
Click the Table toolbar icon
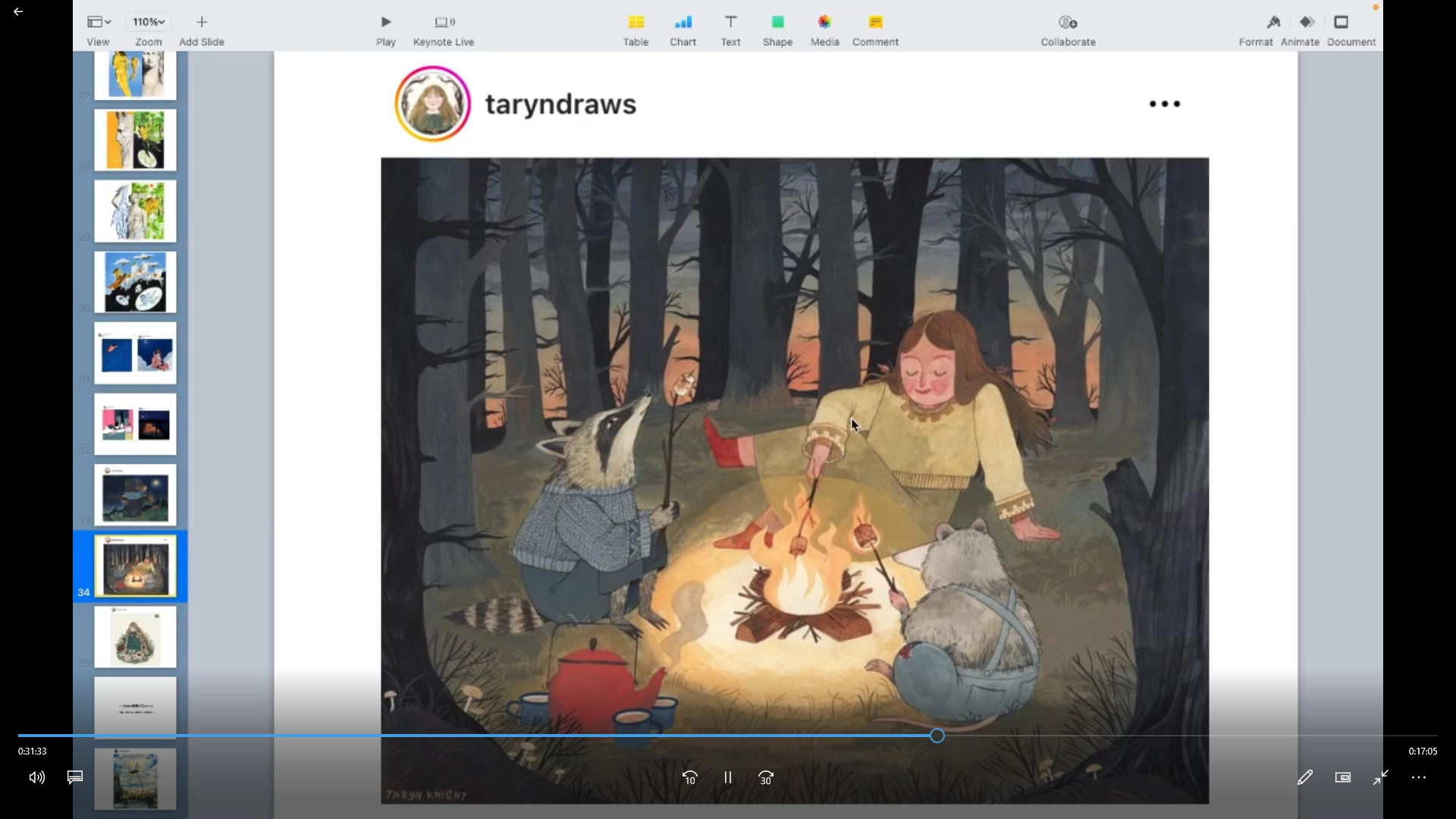(635, 23)
